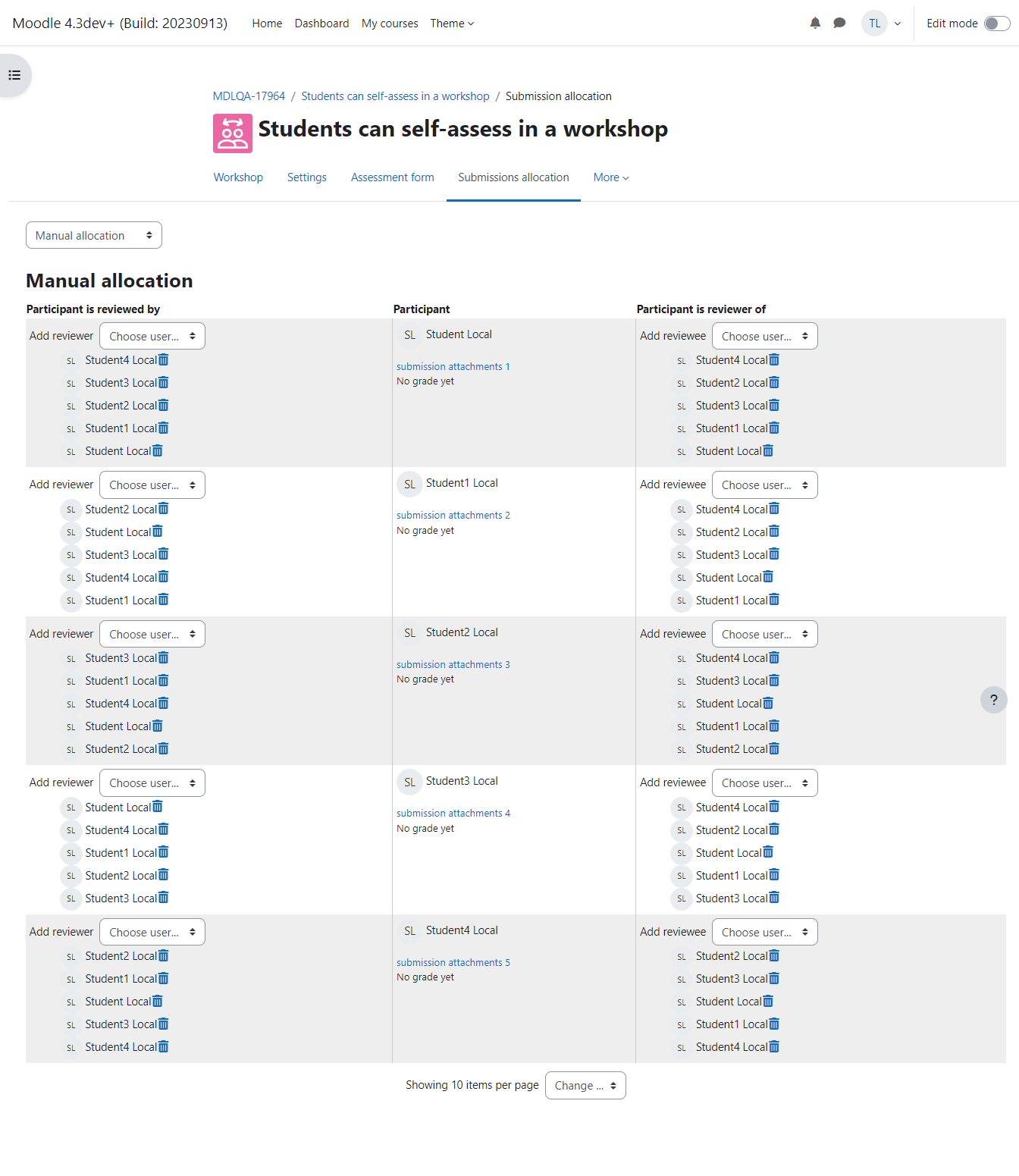Delete reviewer Student Local for Student2 Local
The width and height of the screenshot is (1019, 1176).
point(158,726)
